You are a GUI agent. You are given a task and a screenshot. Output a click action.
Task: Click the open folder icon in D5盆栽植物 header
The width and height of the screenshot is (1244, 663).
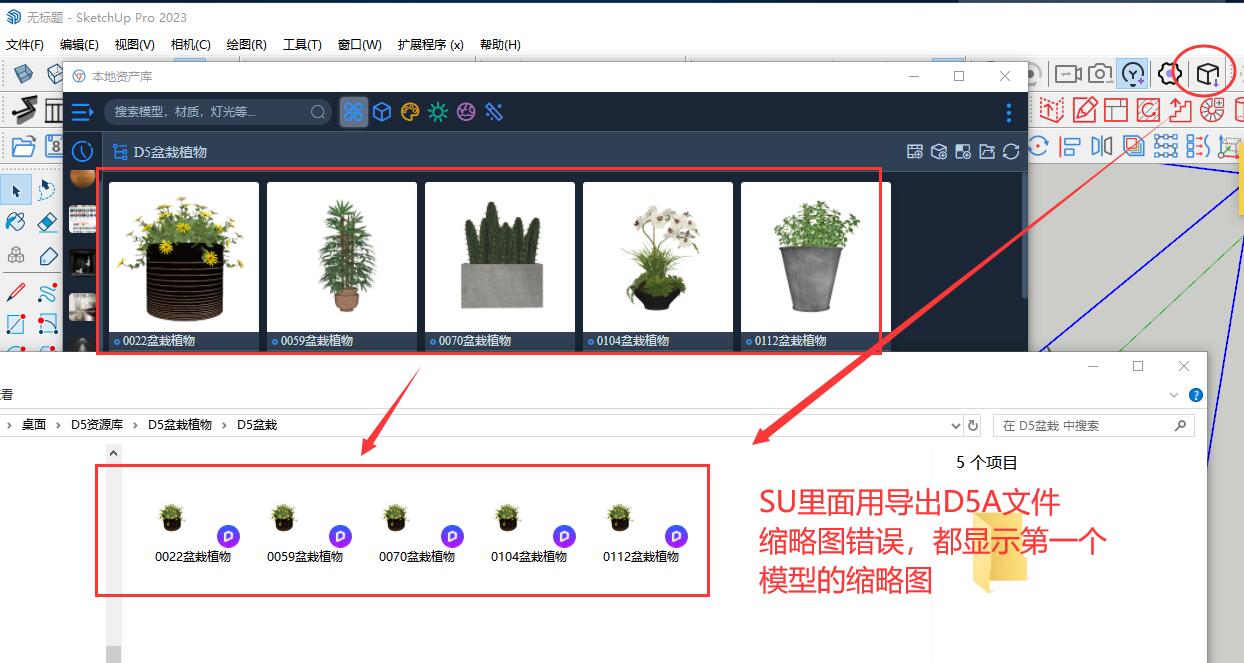pyautogui.click(x=987, y=152)
